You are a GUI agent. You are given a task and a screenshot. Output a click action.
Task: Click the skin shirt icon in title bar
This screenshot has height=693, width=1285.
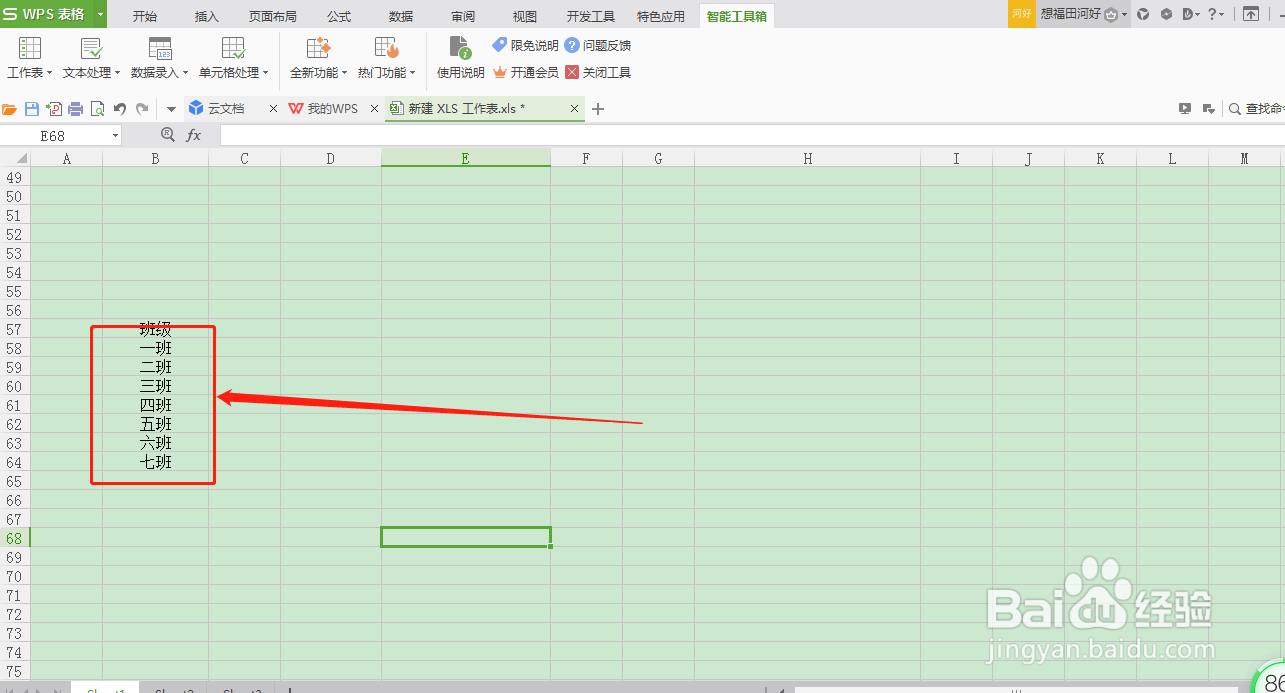[x=1143, y=14]
